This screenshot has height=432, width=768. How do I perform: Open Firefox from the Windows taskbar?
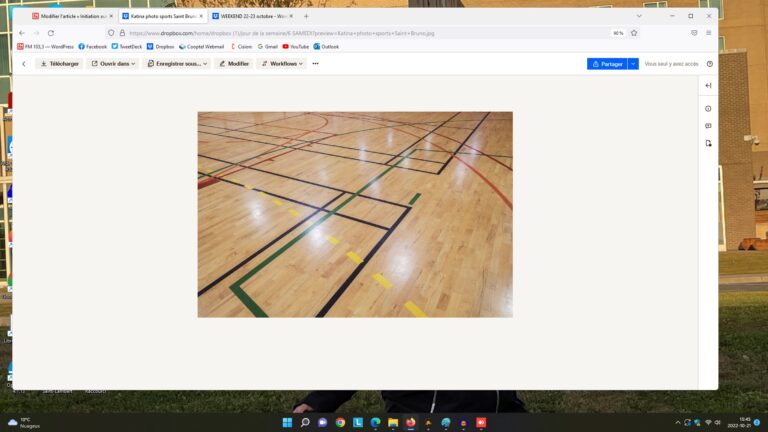pos(410,423)
